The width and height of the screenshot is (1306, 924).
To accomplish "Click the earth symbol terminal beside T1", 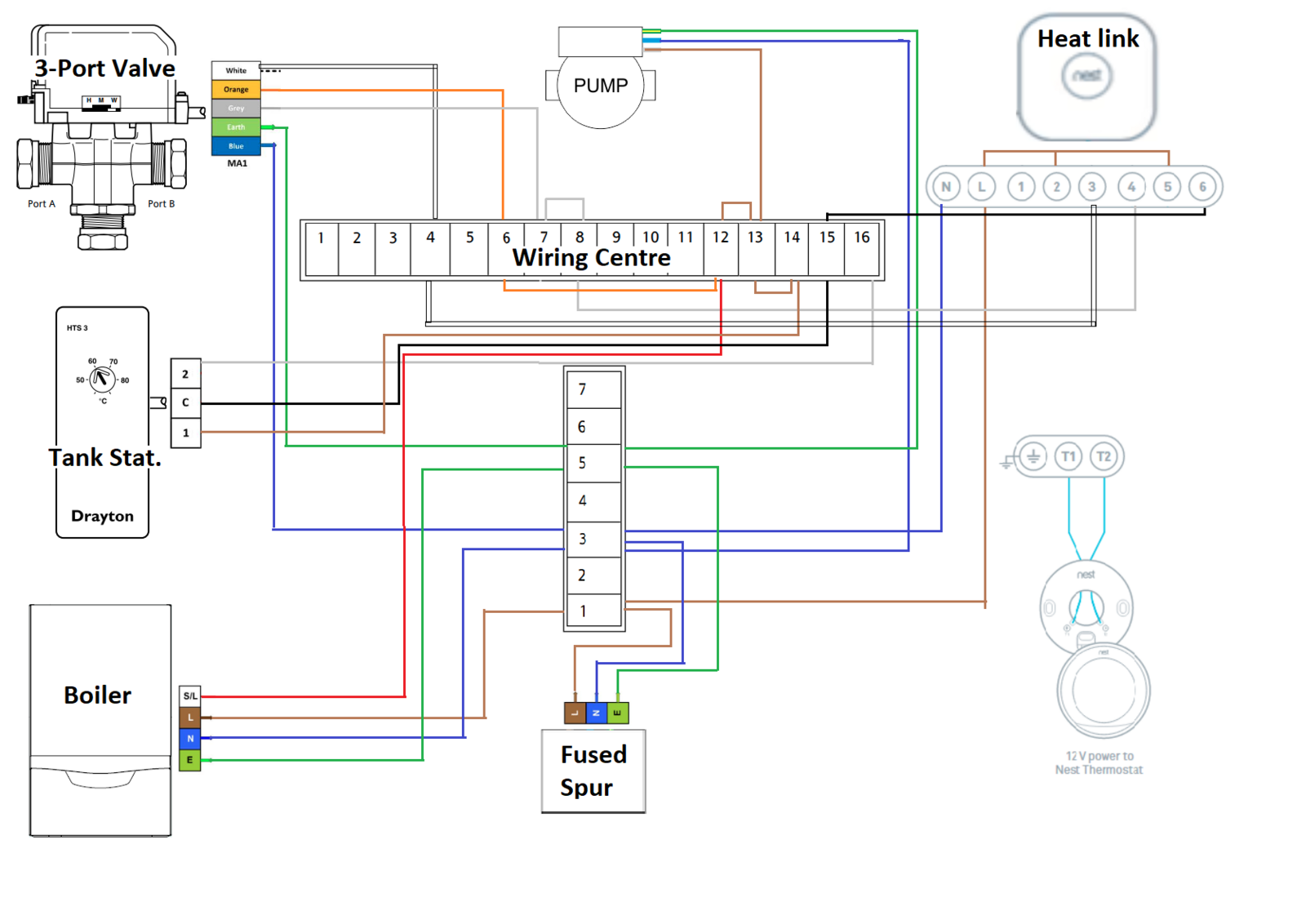I will coord(1033,456).
